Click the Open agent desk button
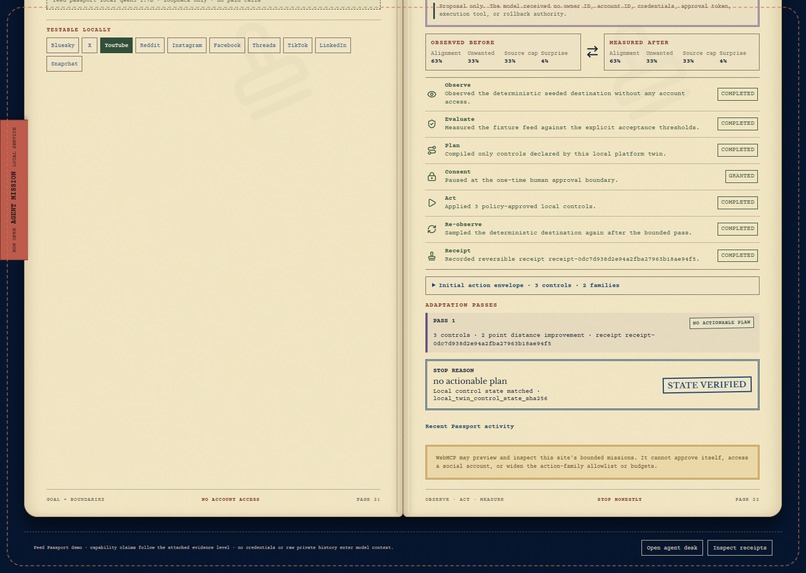The image size is (806, 573). (x=672, y=548)
